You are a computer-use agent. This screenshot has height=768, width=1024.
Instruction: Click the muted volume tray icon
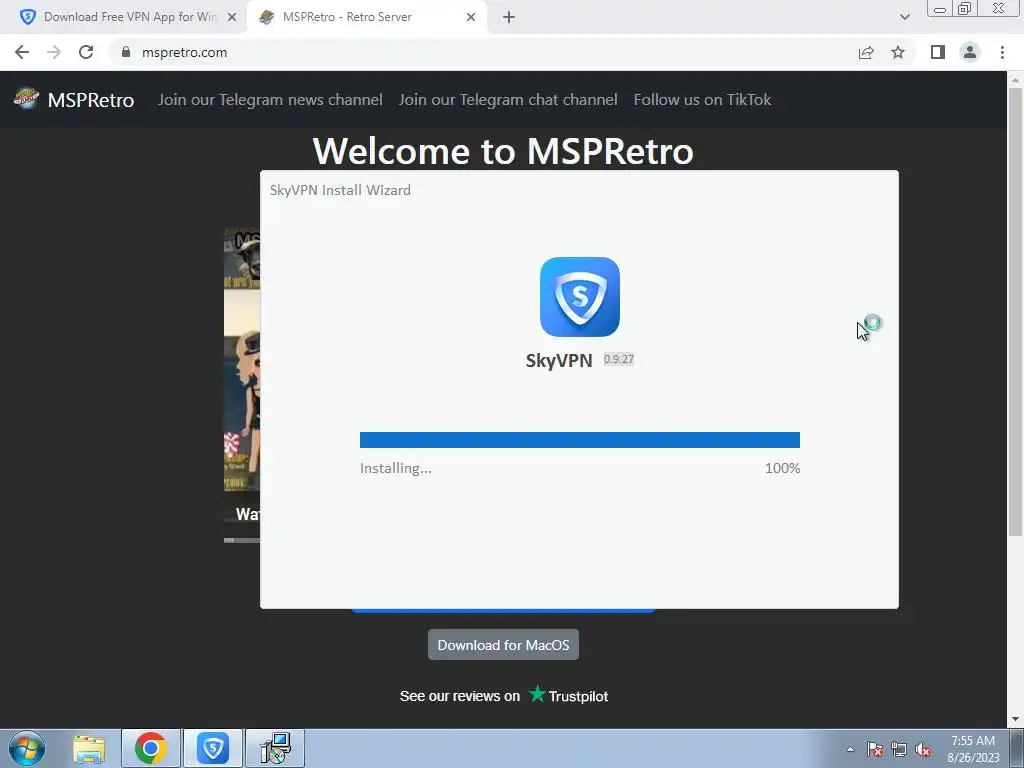click(923, 749)
